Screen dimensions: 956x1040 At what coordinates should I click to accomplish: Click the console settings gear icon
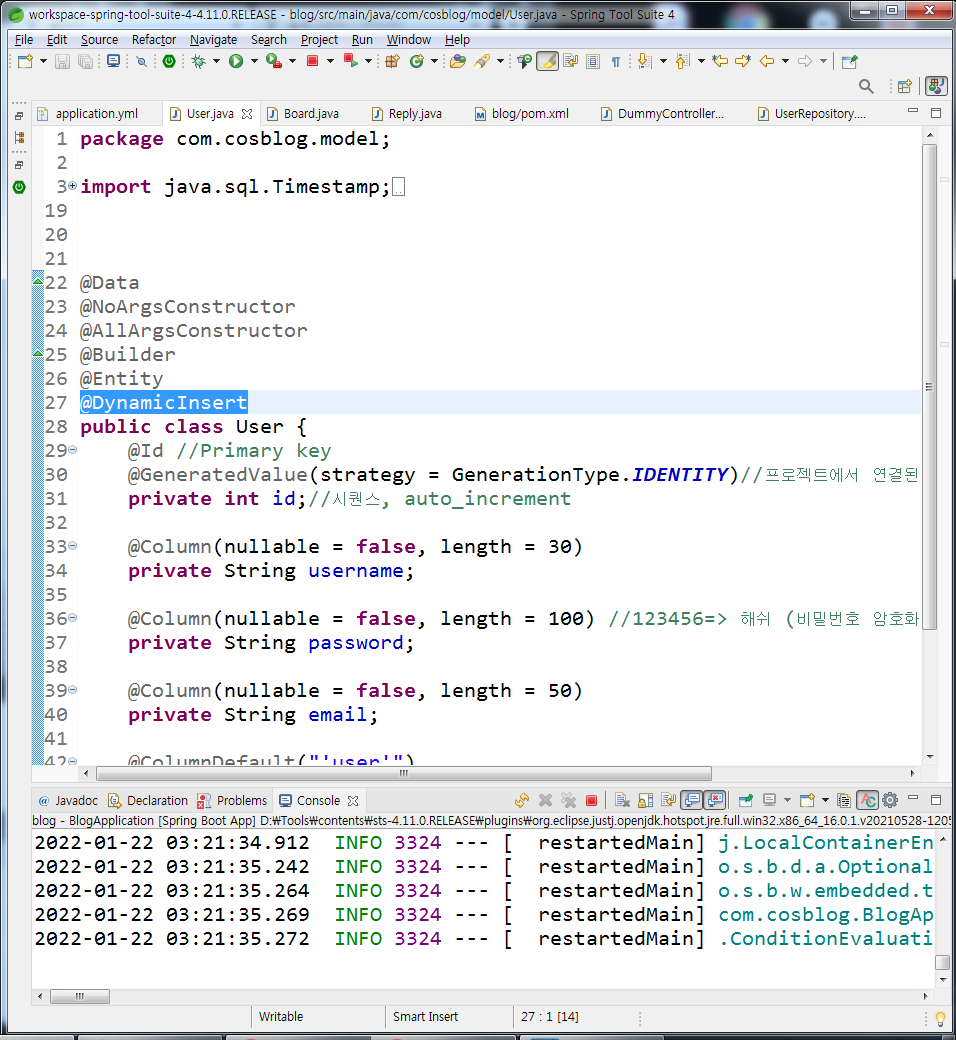click(x=890, y=801)
